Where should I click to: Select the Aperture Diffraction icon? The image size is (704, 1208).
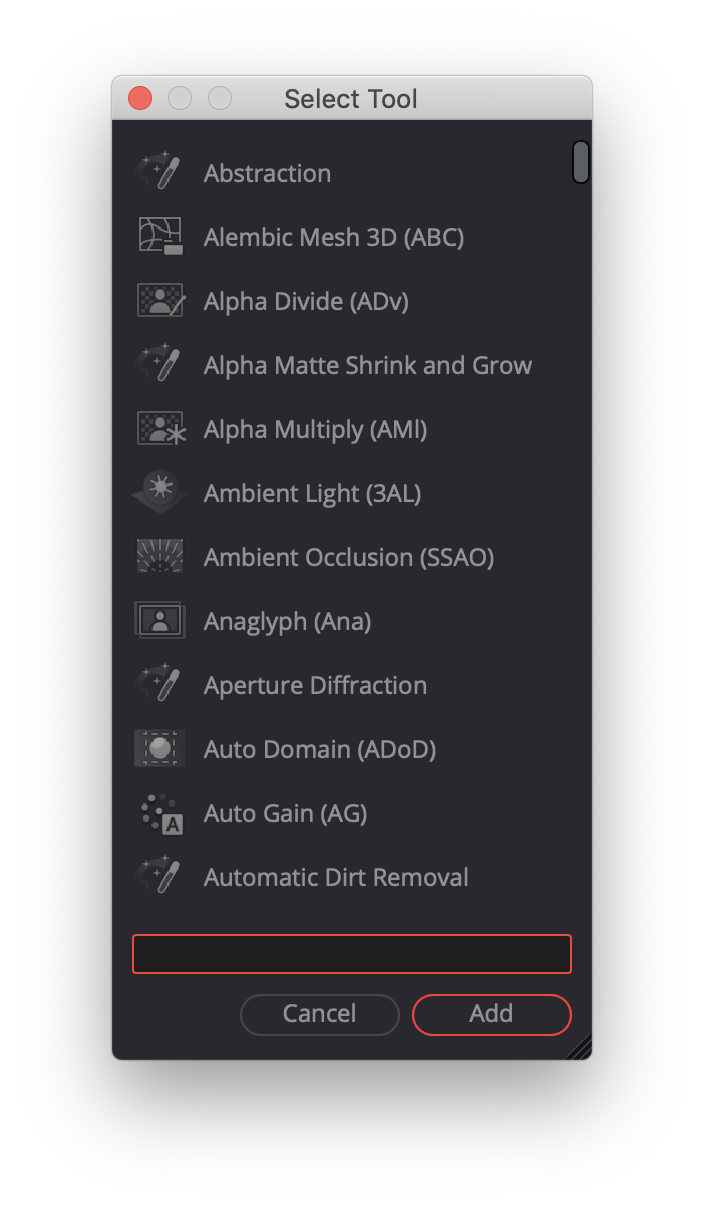[x=159, y=684]
